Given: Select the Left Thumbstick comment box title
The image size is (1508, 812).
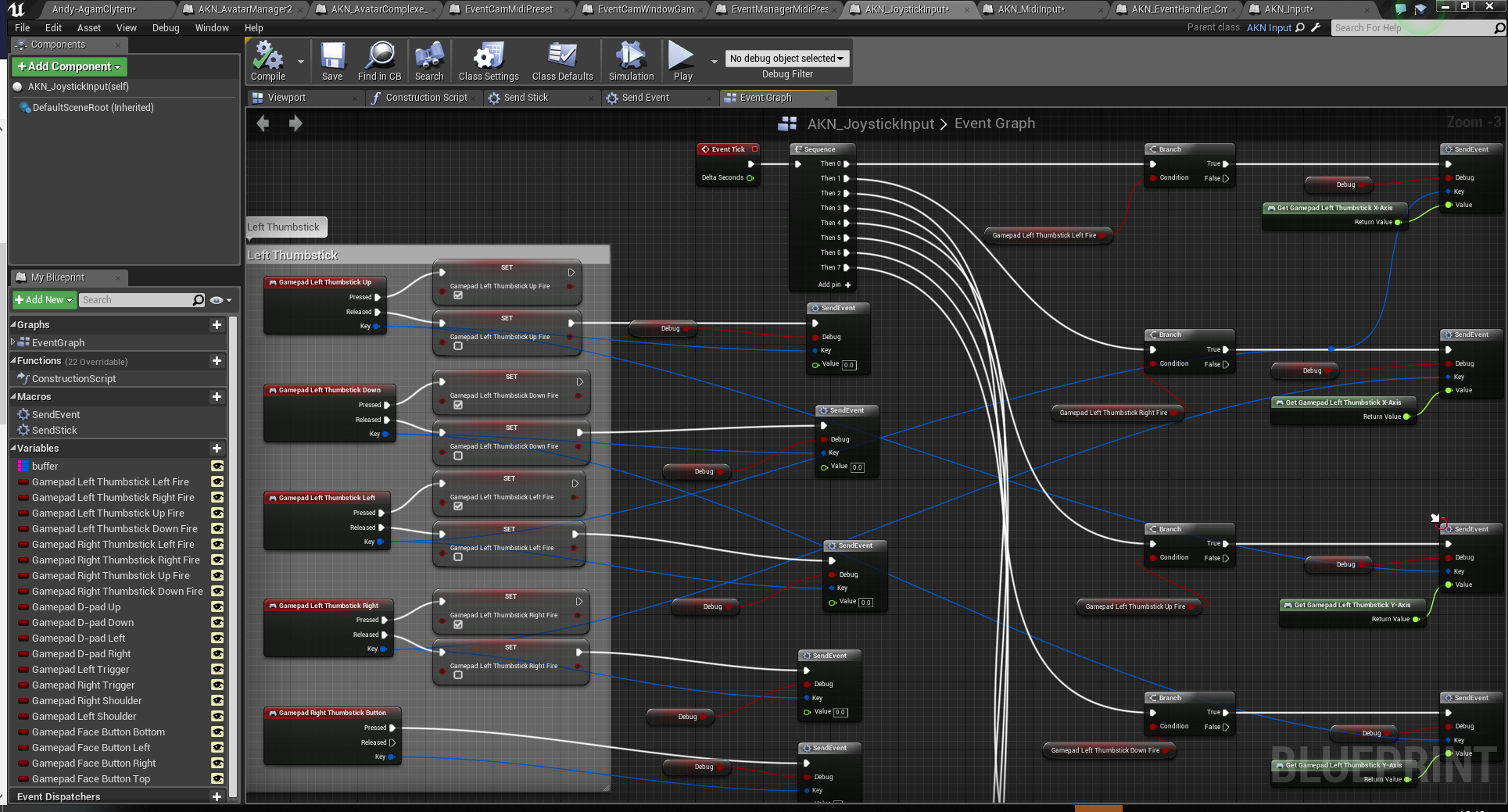Looking at the screenshot, I should (292, 256).
